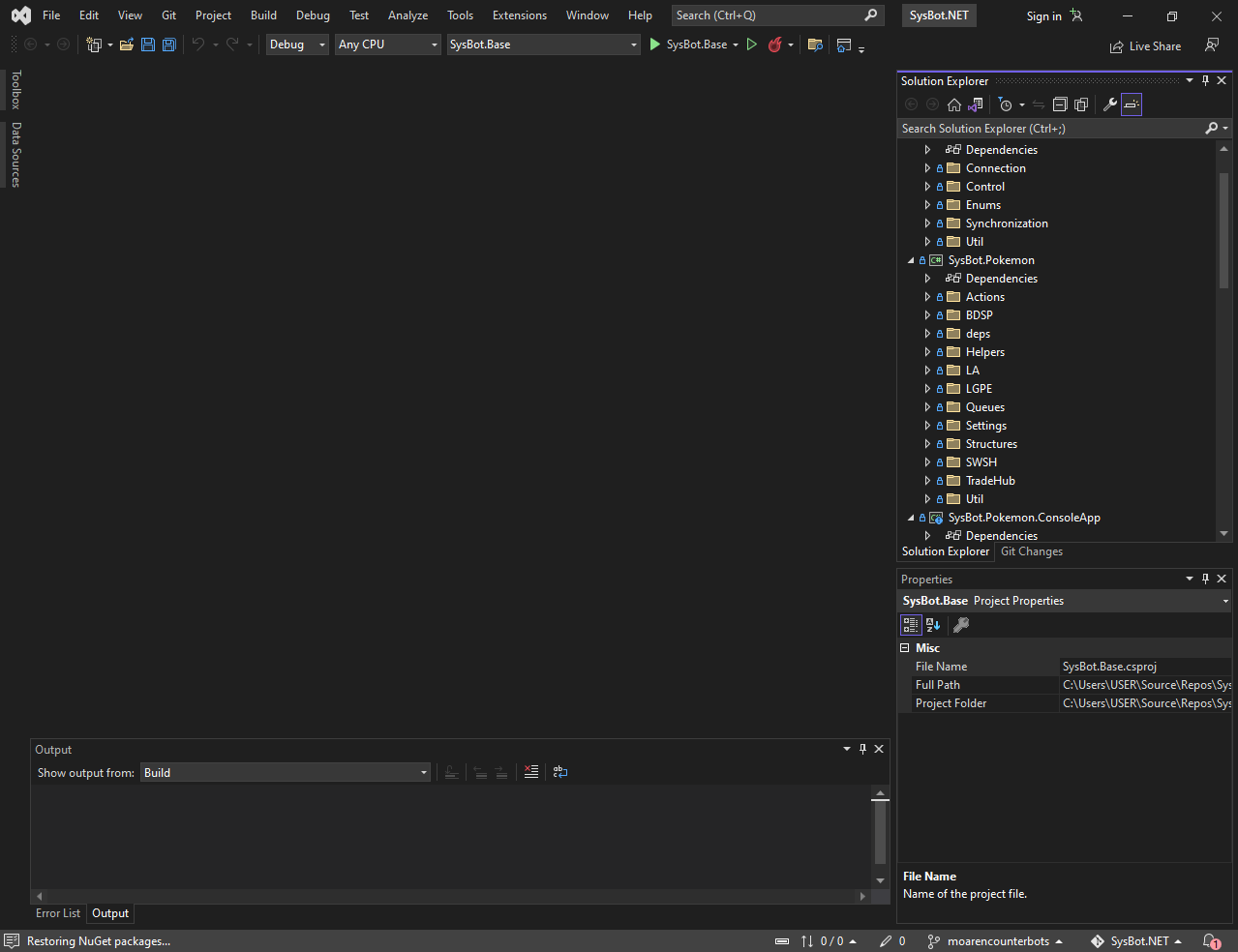Click Collapse All in Solution Explorer

pyautogui.click(x=1060, y=104)
